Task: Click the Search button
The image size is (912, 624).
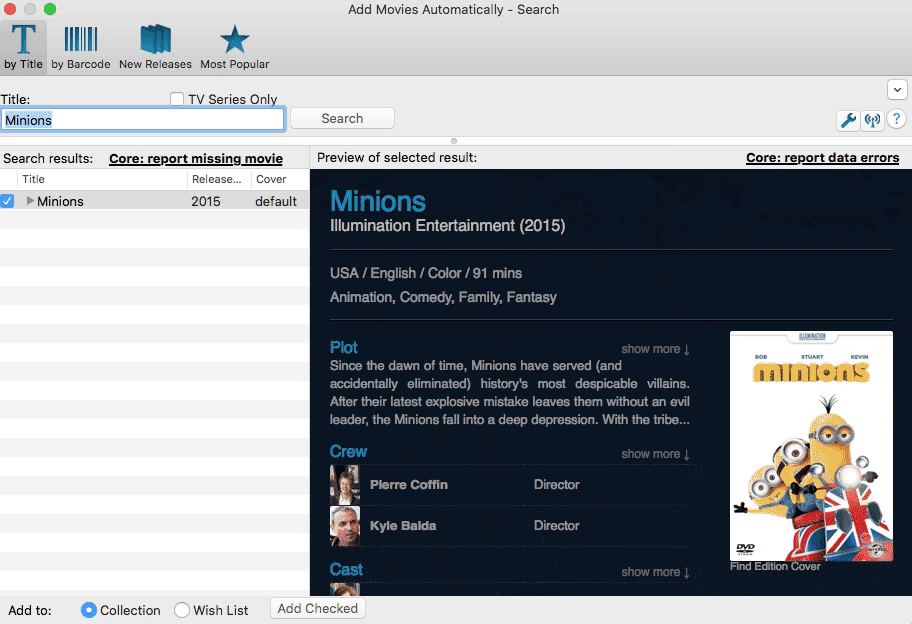Action: point(342,119)
